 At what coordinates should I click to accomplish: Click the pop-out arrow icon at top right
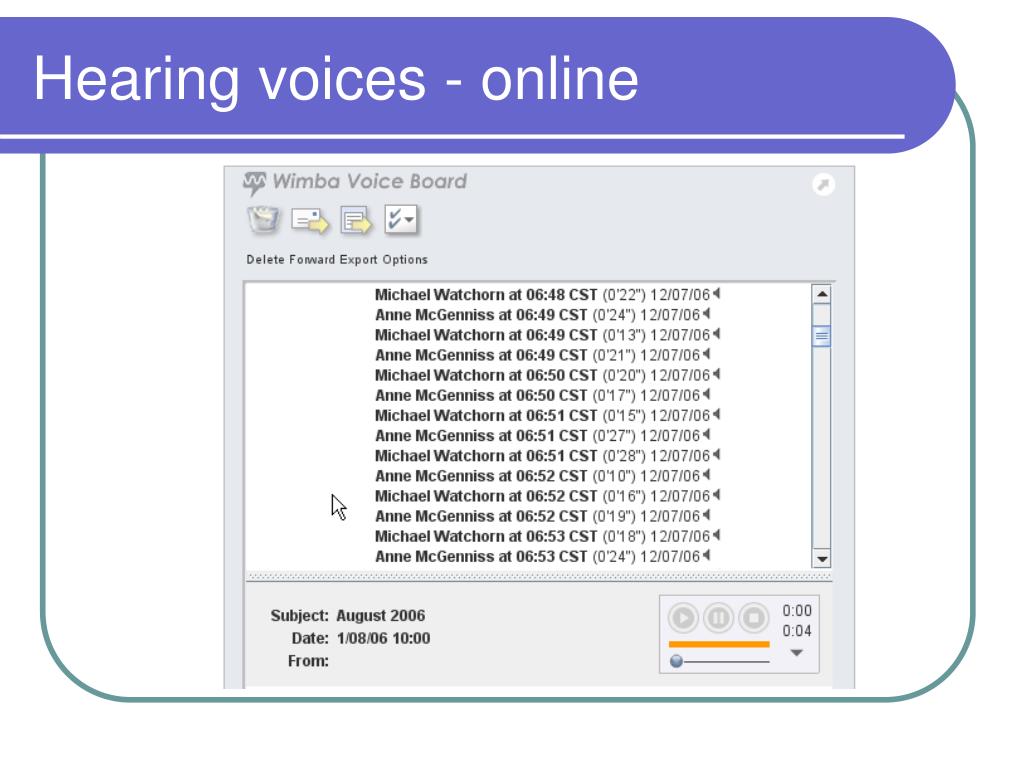(x=824, y=185)
